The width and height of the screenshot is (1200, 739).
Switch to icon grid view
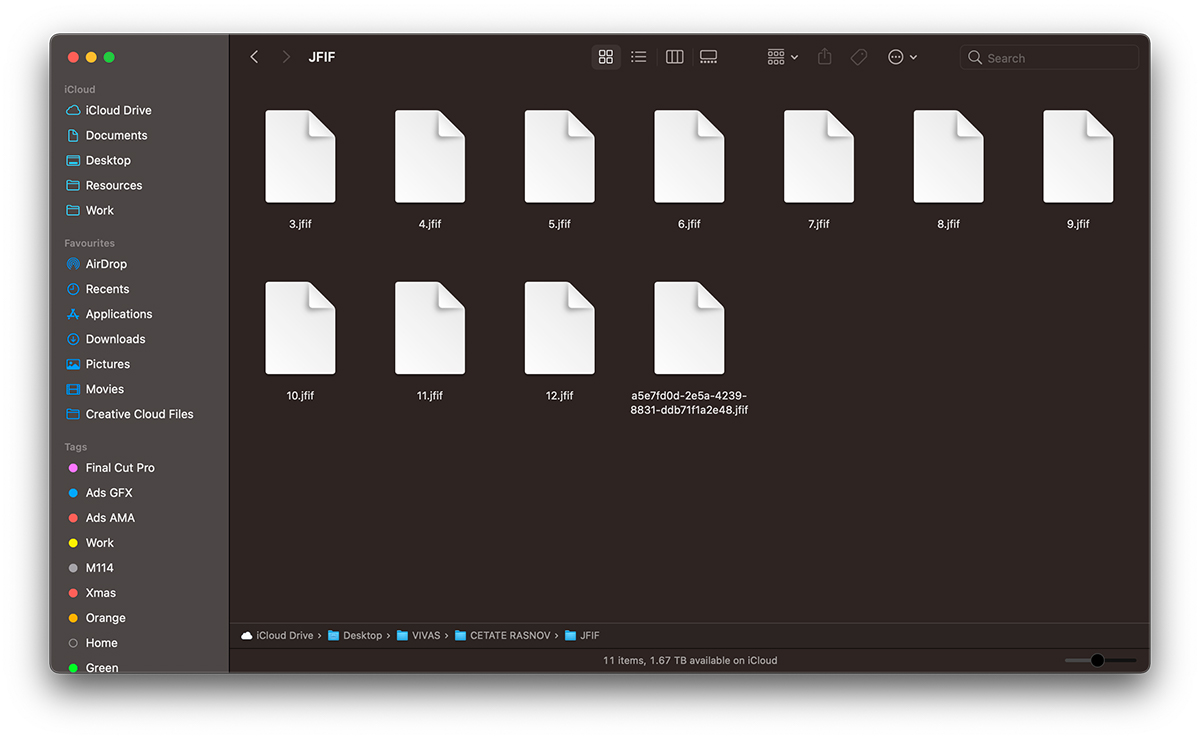[605, 58]
